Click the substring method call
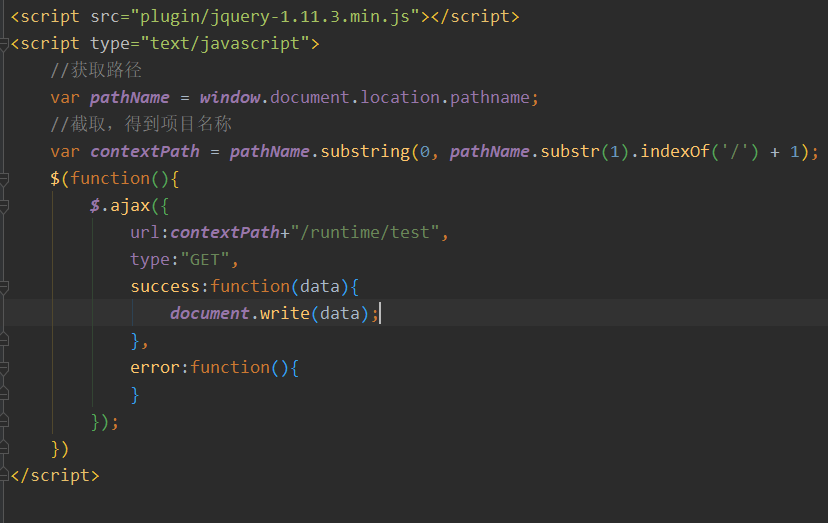 click(x=365, y=152)
